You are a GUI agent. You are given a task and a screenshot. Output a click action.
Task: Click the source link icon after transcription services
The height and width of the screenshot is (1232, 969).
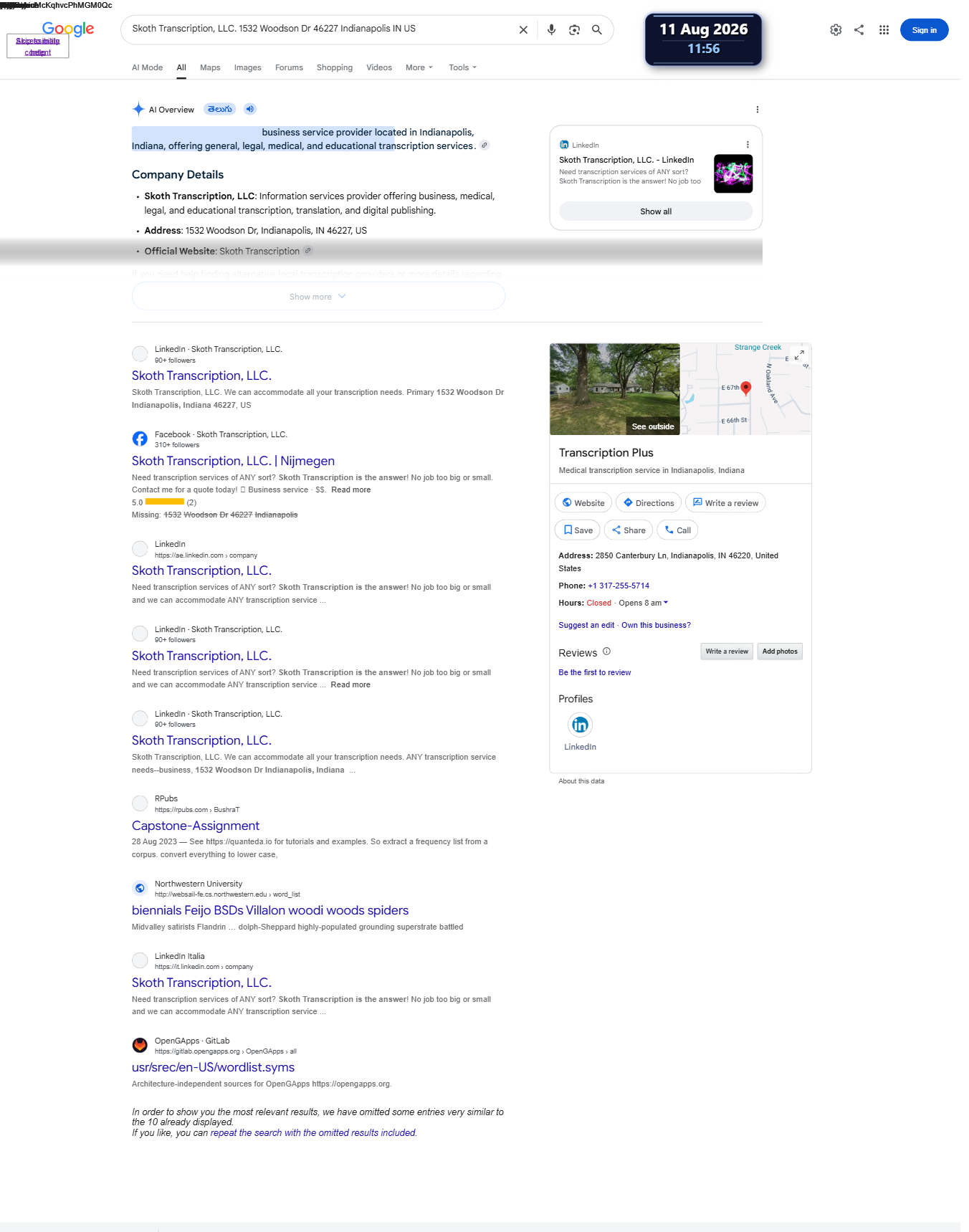484,145
